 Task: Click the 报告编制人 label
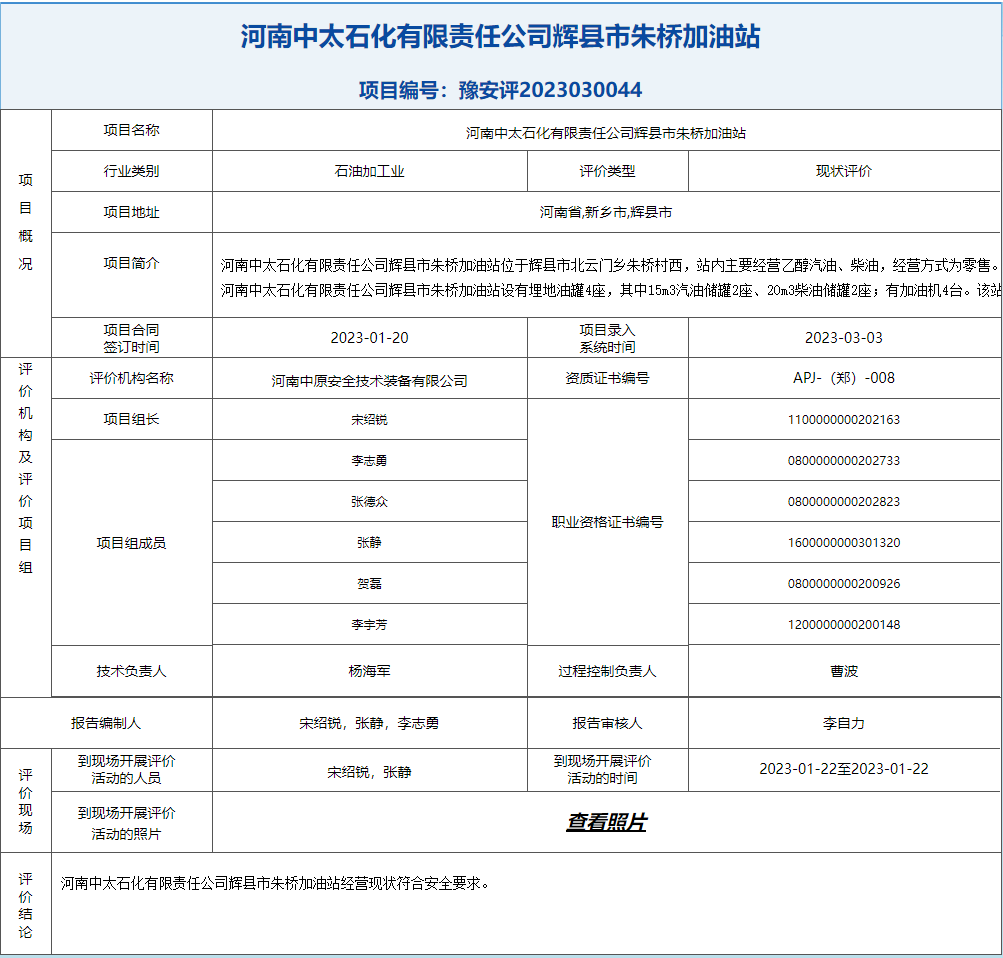click(x=106, y=723)
